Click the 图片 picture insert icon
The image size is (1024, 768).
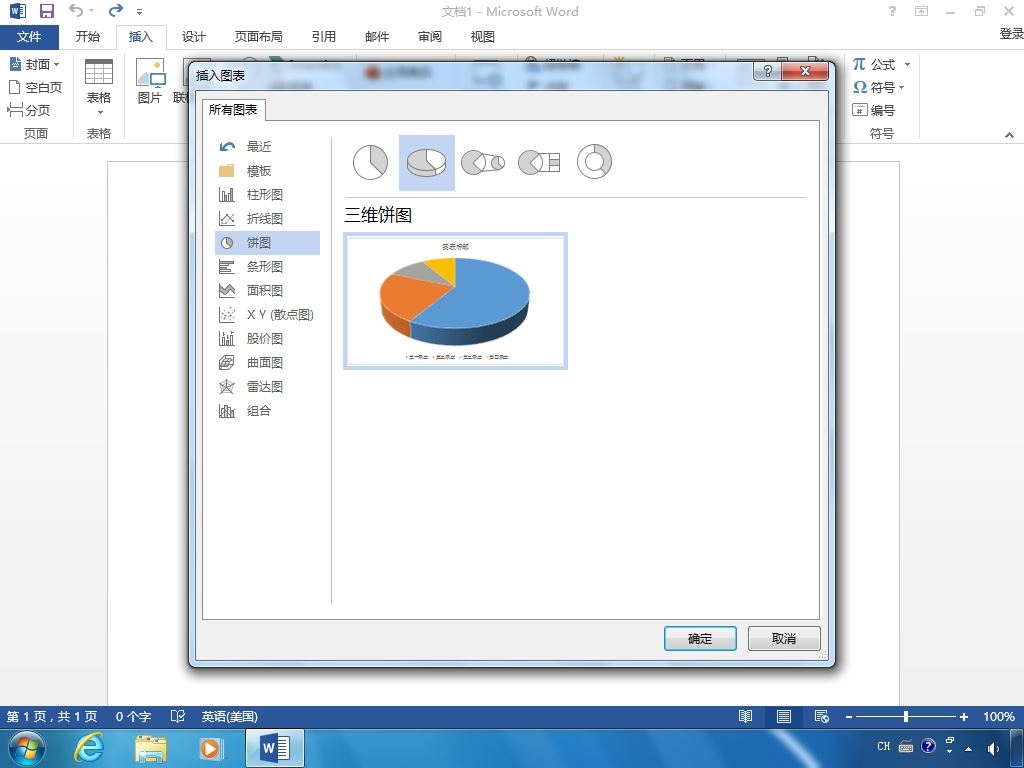tap(150, 81)
